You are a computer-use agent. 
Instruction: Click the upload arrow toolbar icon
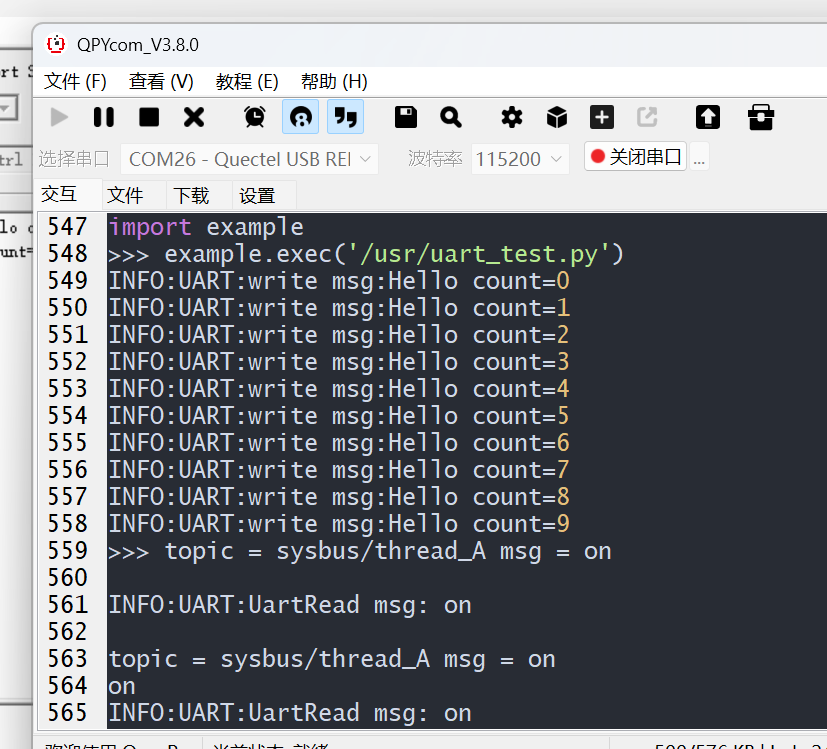pyautogui.click(x=708, y=117)
